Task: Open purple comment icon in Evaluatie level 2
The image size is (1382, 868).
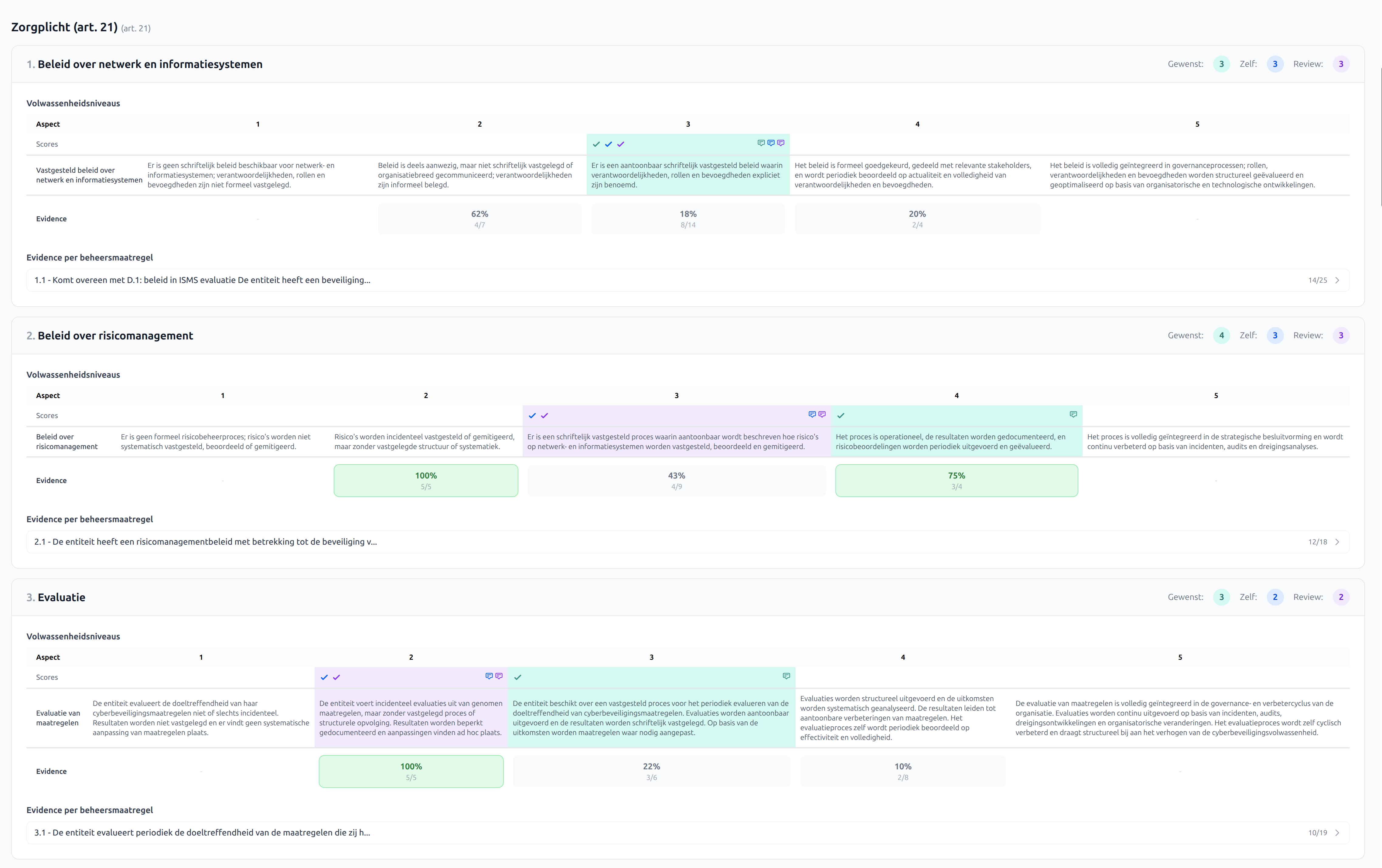Action: point(499,676)
